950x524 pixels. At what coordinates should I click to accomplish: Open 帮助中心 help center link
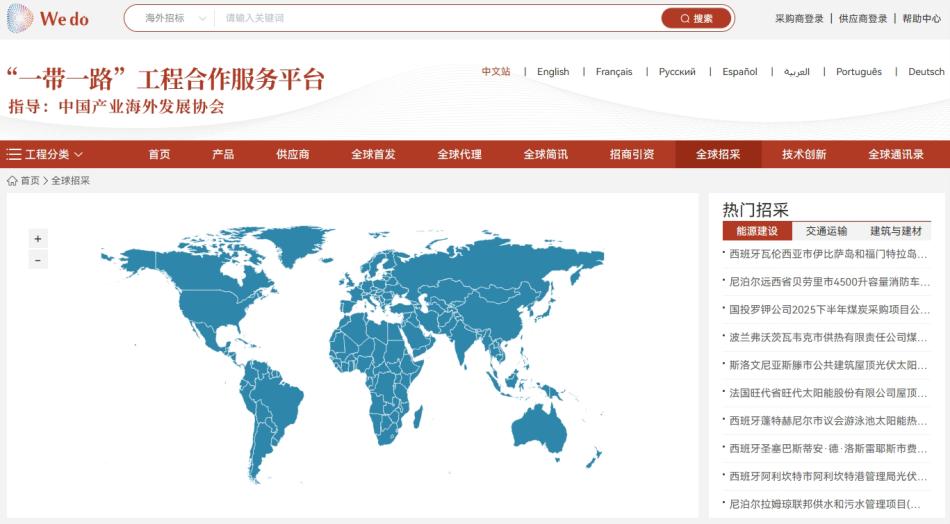click(922, 19)
